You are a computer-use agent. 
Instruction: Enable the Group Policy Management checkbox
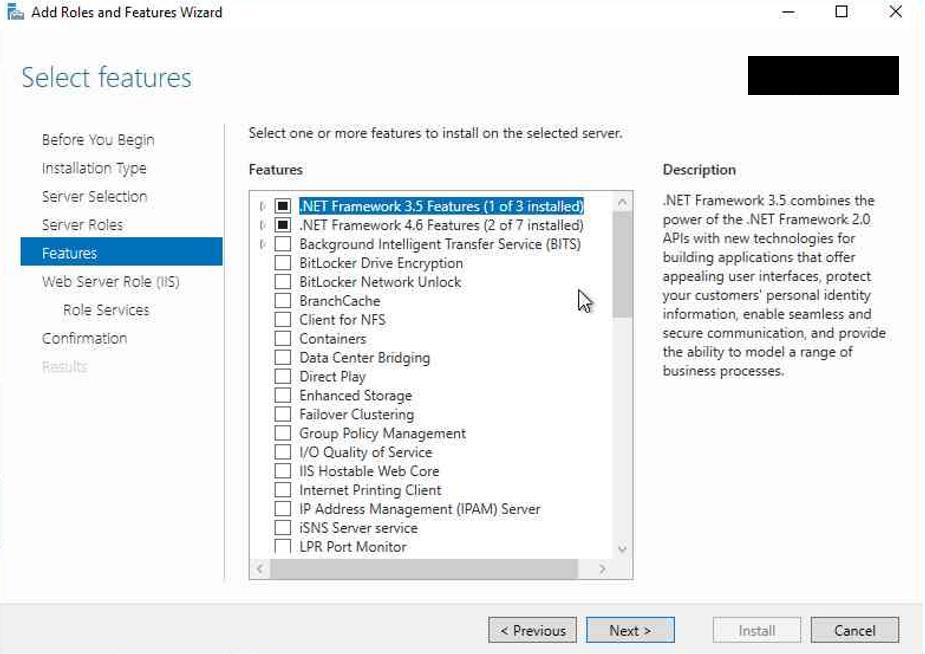283,433
